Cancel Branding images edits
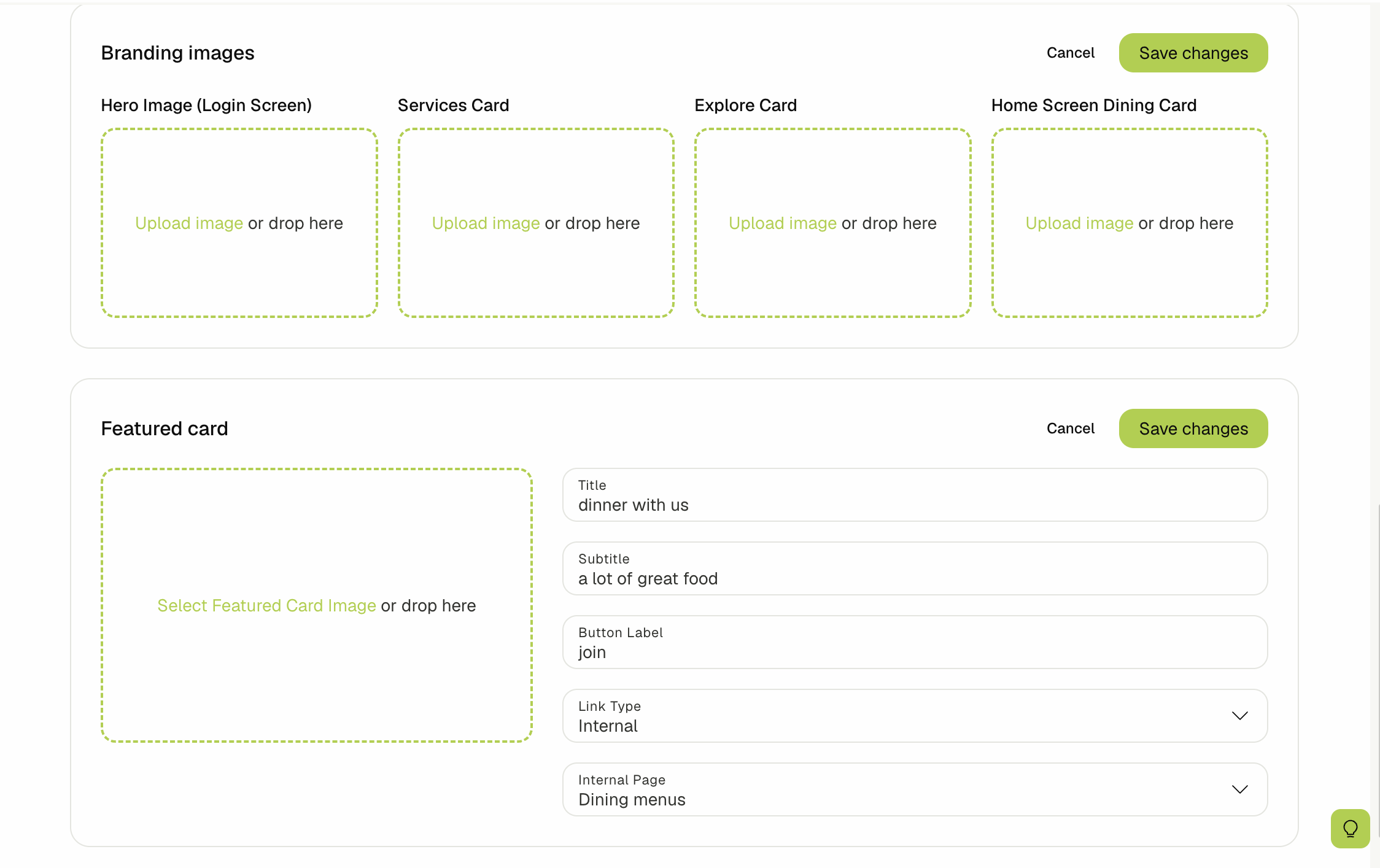The height and width of the screenshot is (868, 1380). [1070, 53]
